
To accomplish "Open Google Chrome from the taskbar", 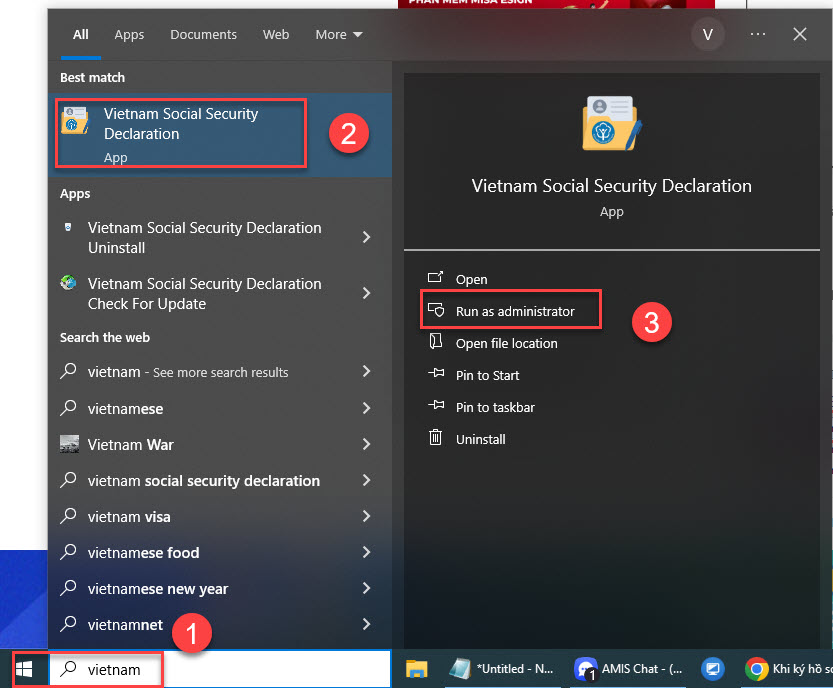I will [x=757, y=669].
